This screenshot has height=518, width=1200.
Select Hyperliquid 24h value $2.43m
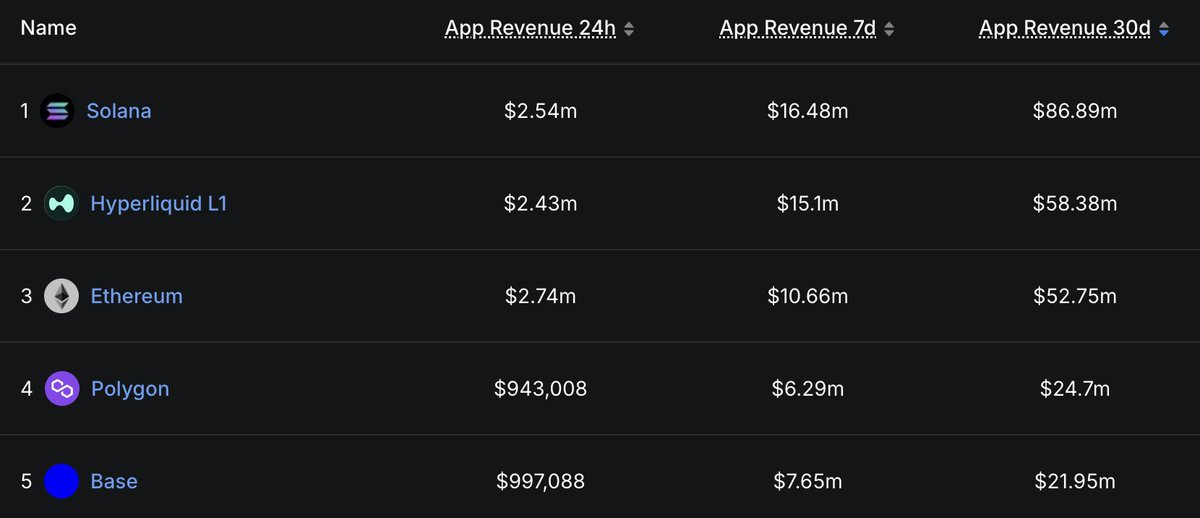point(540,204)
